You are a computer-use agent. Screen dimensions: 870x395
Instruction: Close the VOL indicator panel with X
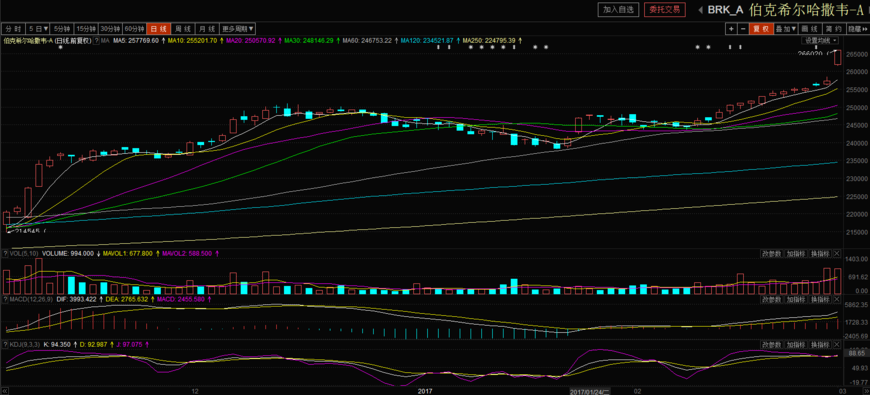[836, 254]
